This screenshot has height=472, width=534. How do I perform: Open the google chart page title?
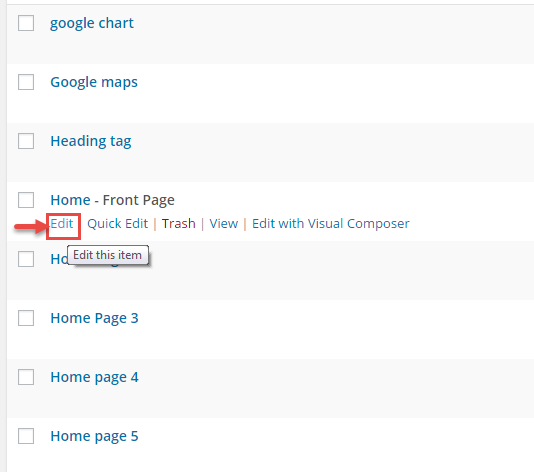point(92,23)
